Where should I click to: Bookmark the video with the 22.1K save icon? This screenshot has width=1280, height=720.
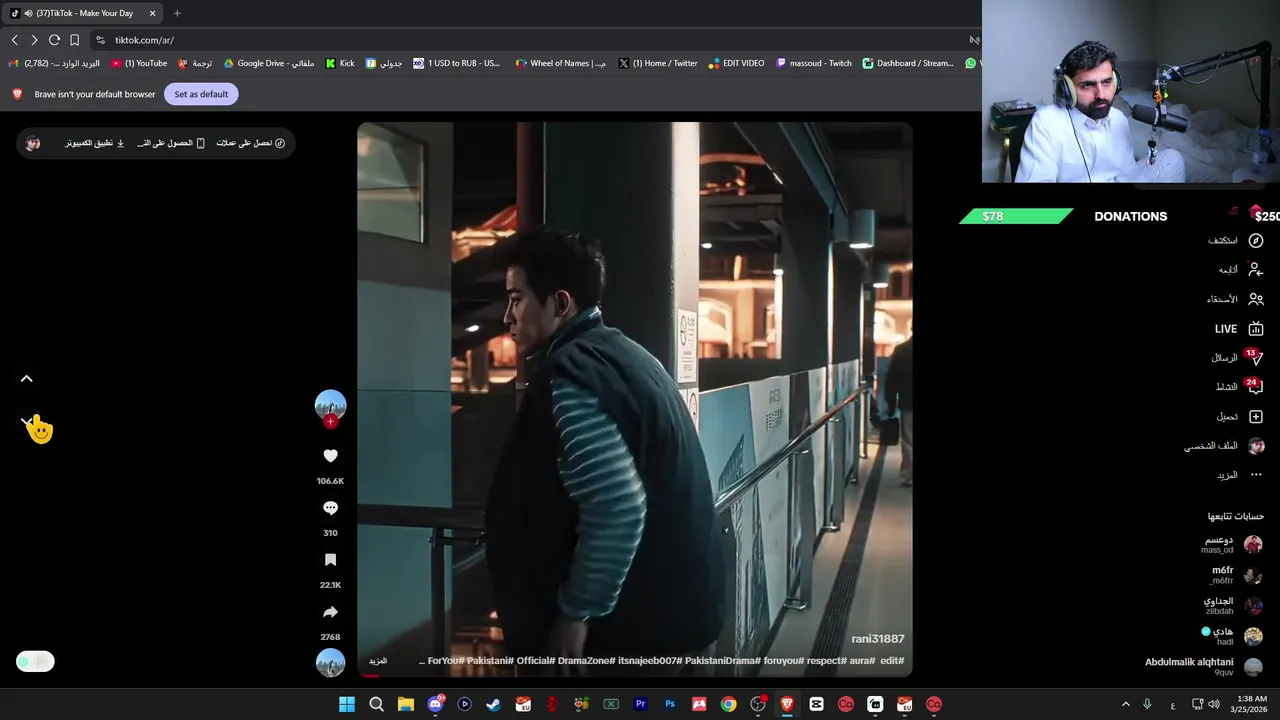(x=330, y=560)
